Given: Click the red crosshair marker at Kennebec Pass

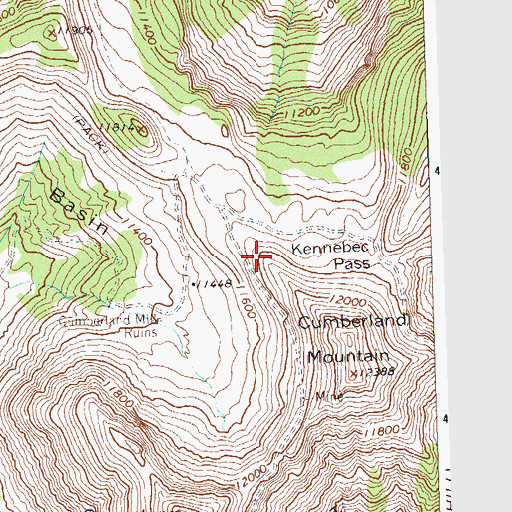Looking at the screenshot, I should click(256, 256).
